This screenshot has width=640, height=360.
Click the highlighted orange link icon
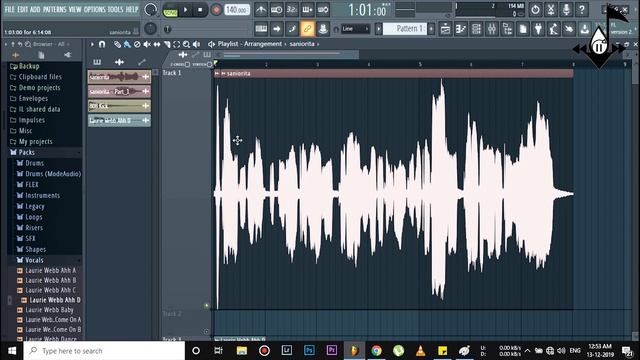pyautogui.click(x=307, y=29)
